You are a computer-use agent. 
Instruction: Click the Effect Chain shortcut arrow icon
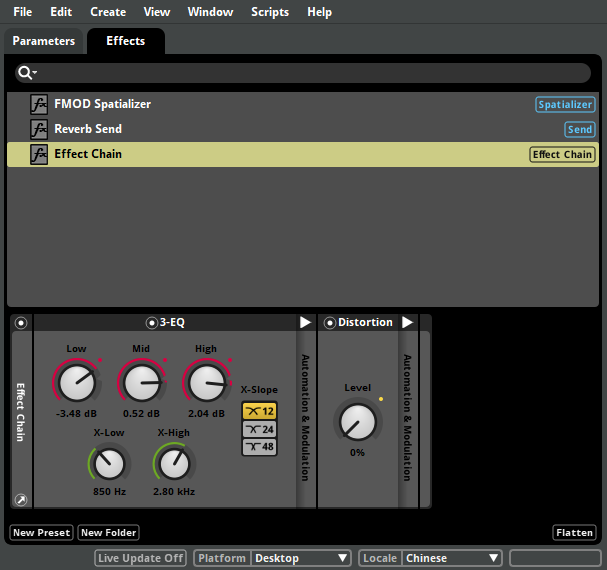[x=21, y=500]
